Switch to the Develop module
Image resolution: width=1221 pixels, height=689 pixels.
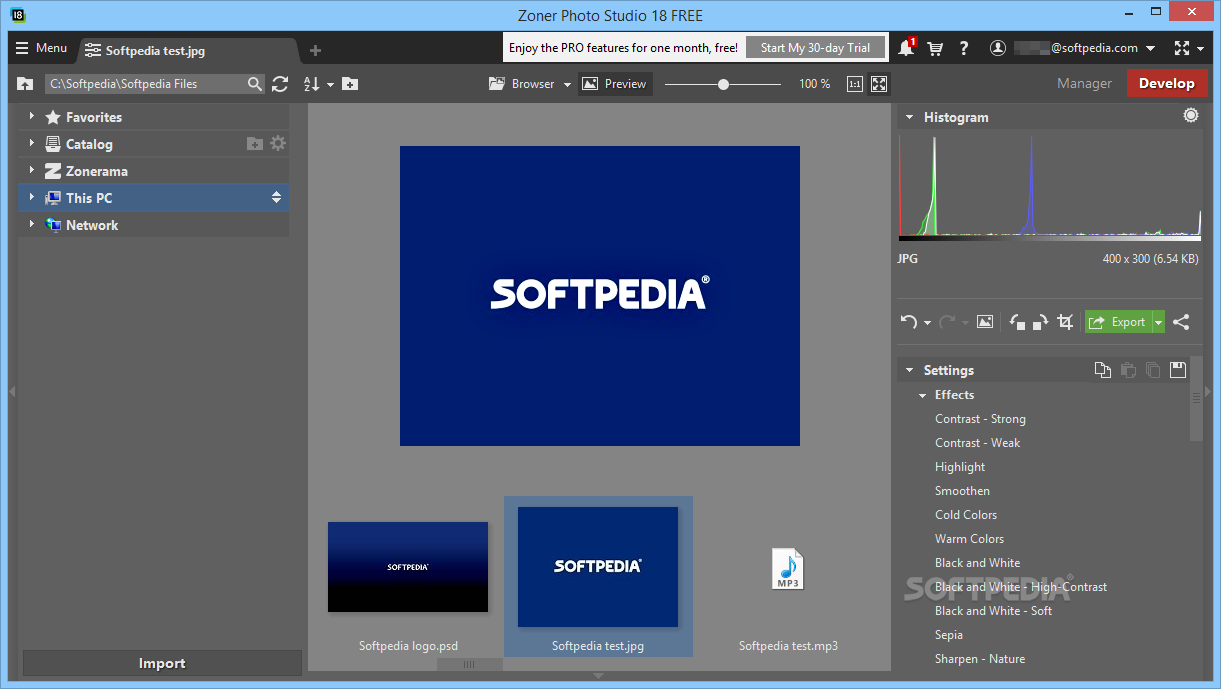(x=1166, y=83)
